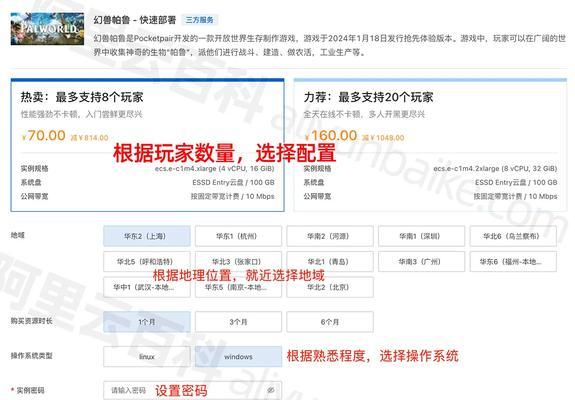
Task: Choose region 华北6（乌兰察布）
Action: tap(513, 236)
